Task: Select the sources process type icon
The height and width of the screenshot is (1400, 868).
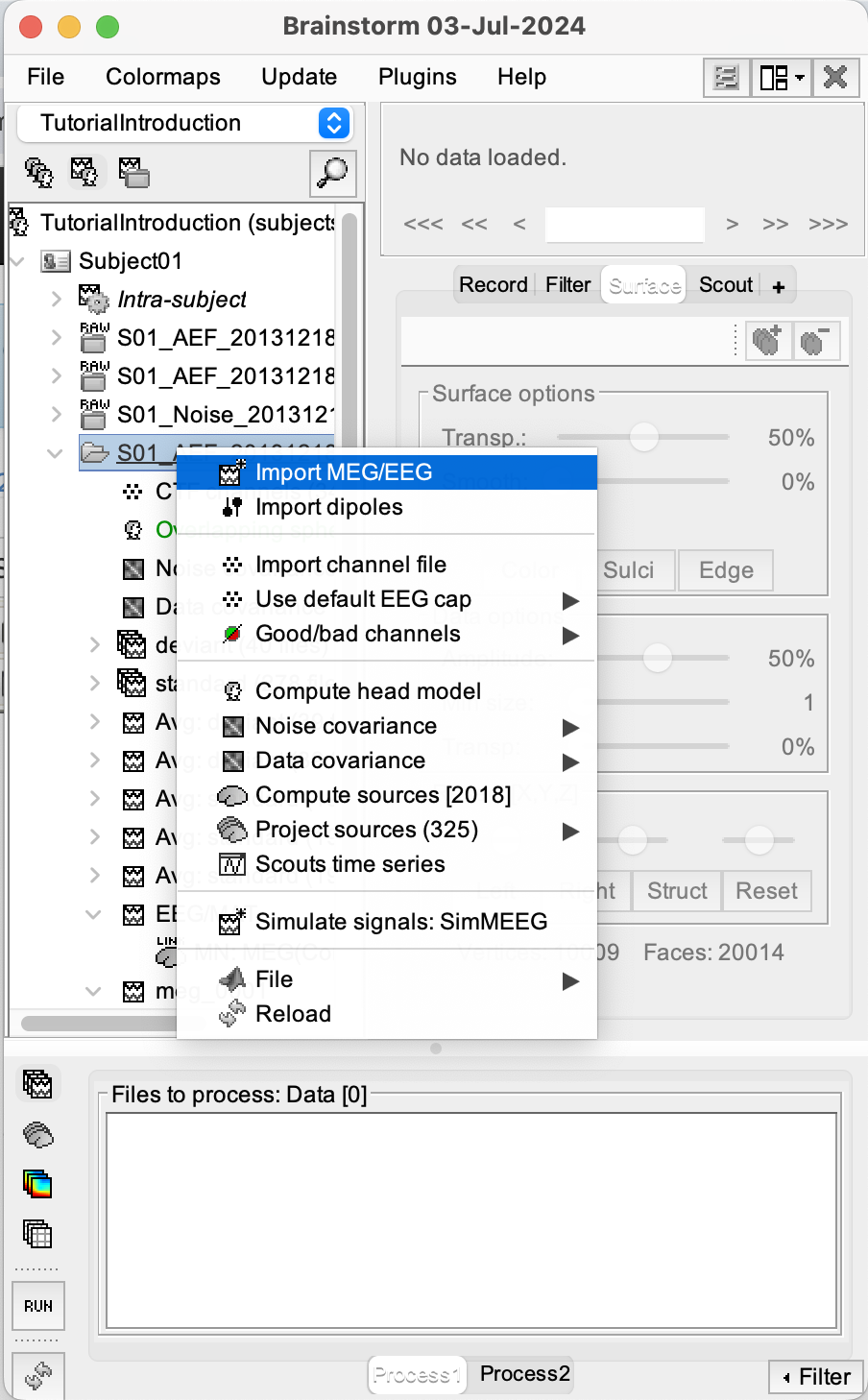Action: [x=38, y=1135]
